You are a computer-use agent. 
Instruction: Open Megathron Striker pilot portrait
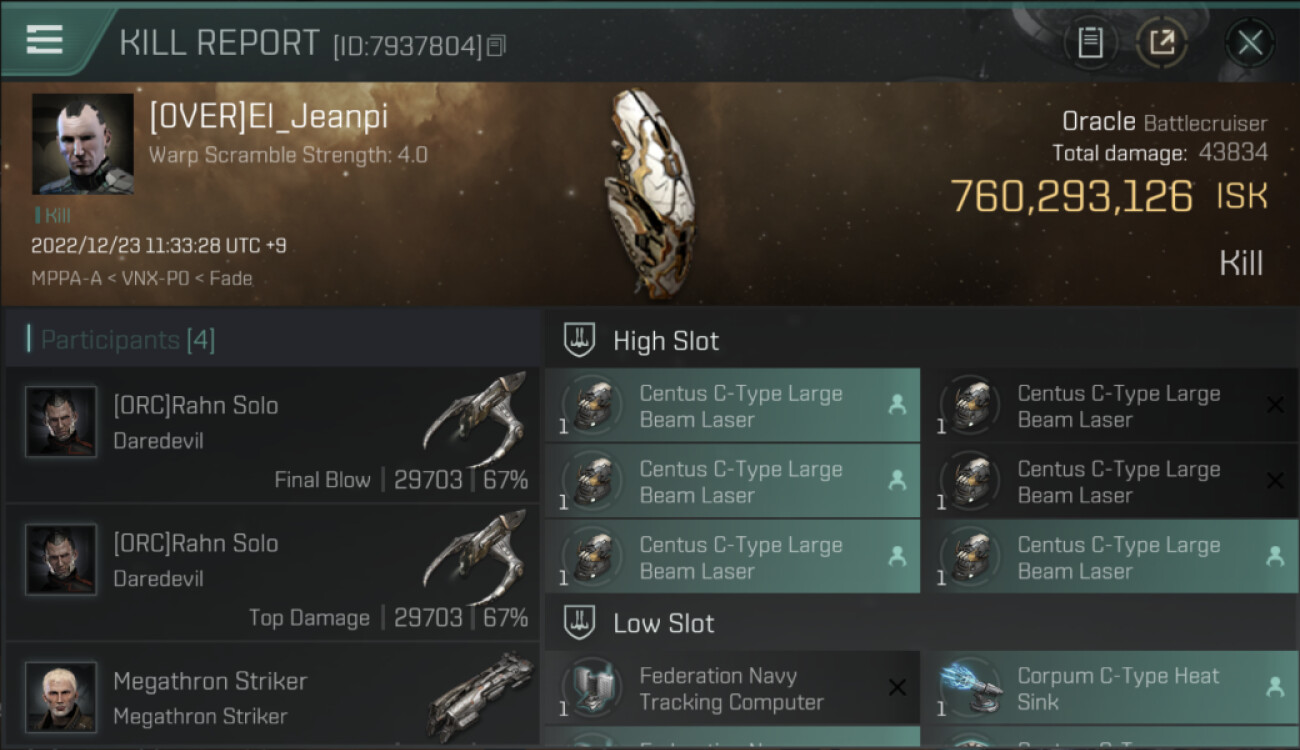pyautogui.click(x=61, y=697)
